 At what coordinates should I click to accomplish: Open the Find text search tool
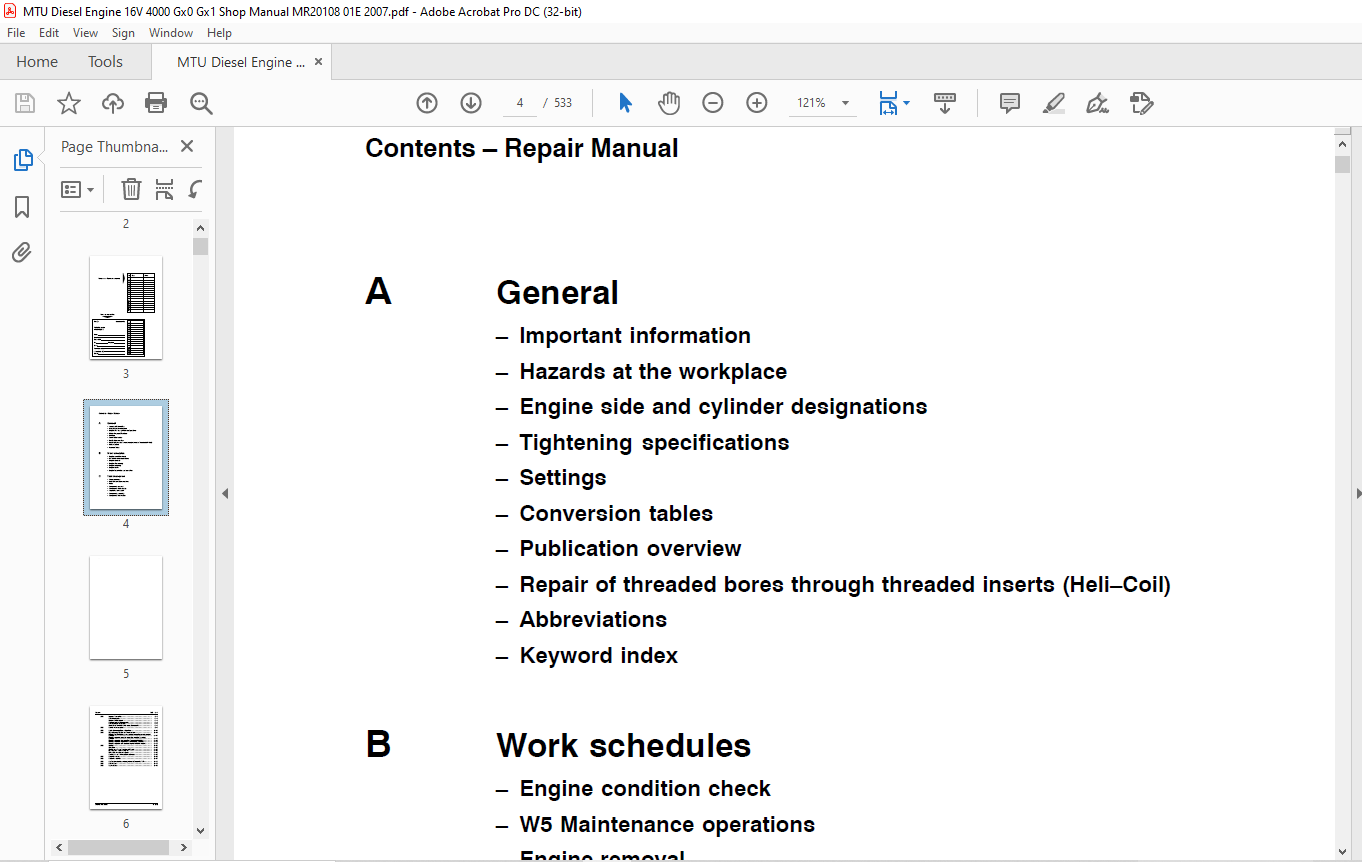pos(201,103)
